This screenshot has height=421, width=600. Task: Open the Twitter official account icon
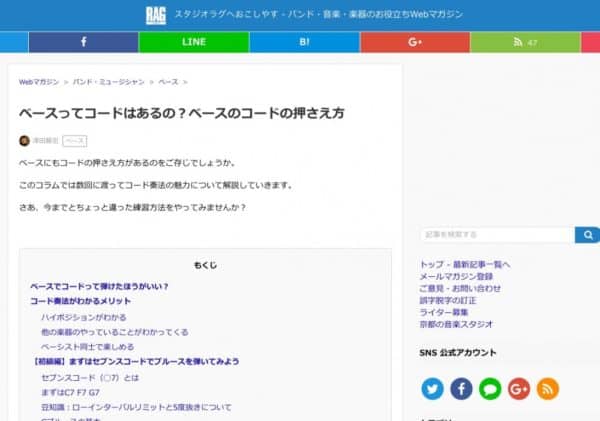[x=432, y=389]
